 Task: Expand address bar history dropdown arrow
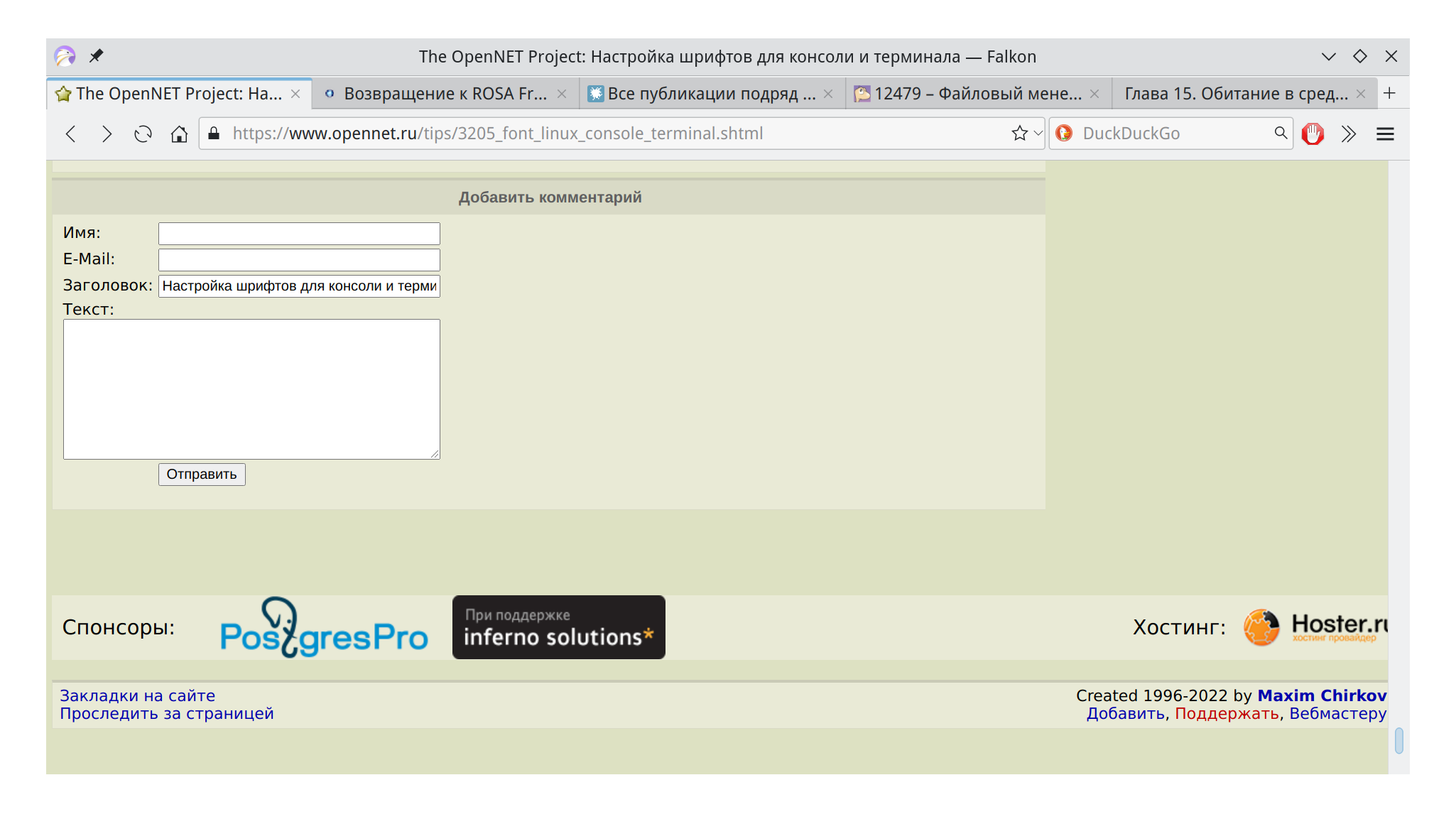point(1038,133)
